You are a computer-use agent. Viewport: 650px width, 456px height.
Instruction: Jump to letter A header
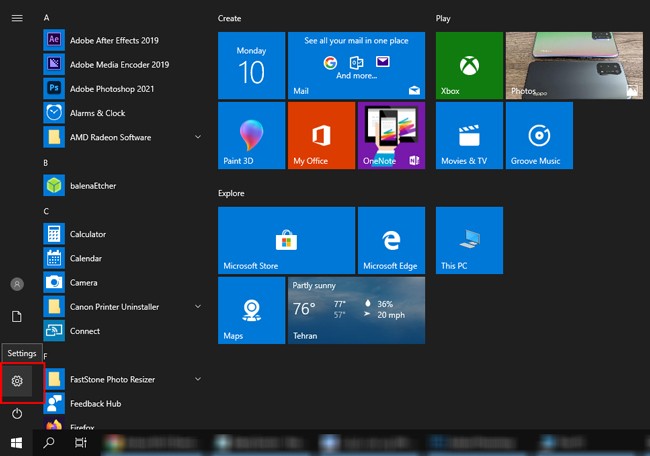(x=46, y=18)
